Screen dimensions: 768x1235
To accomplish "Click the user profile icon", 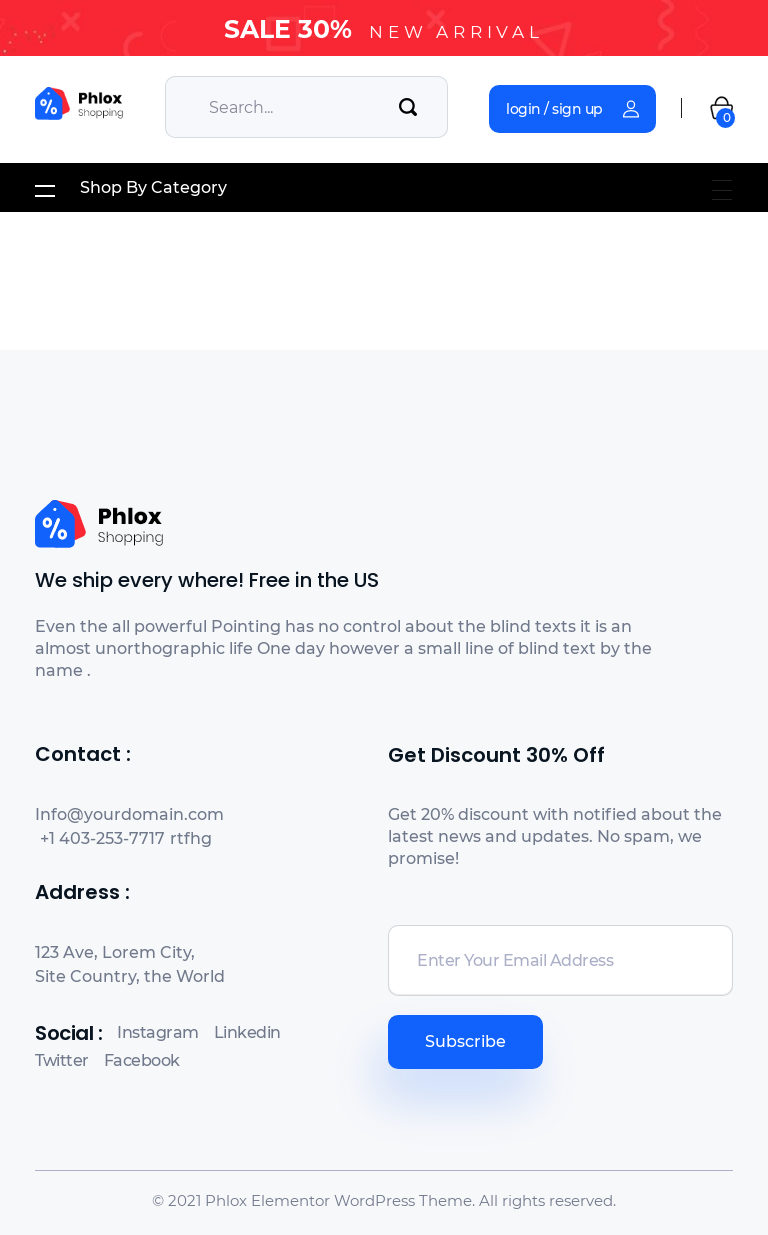I will click(631, 109).
